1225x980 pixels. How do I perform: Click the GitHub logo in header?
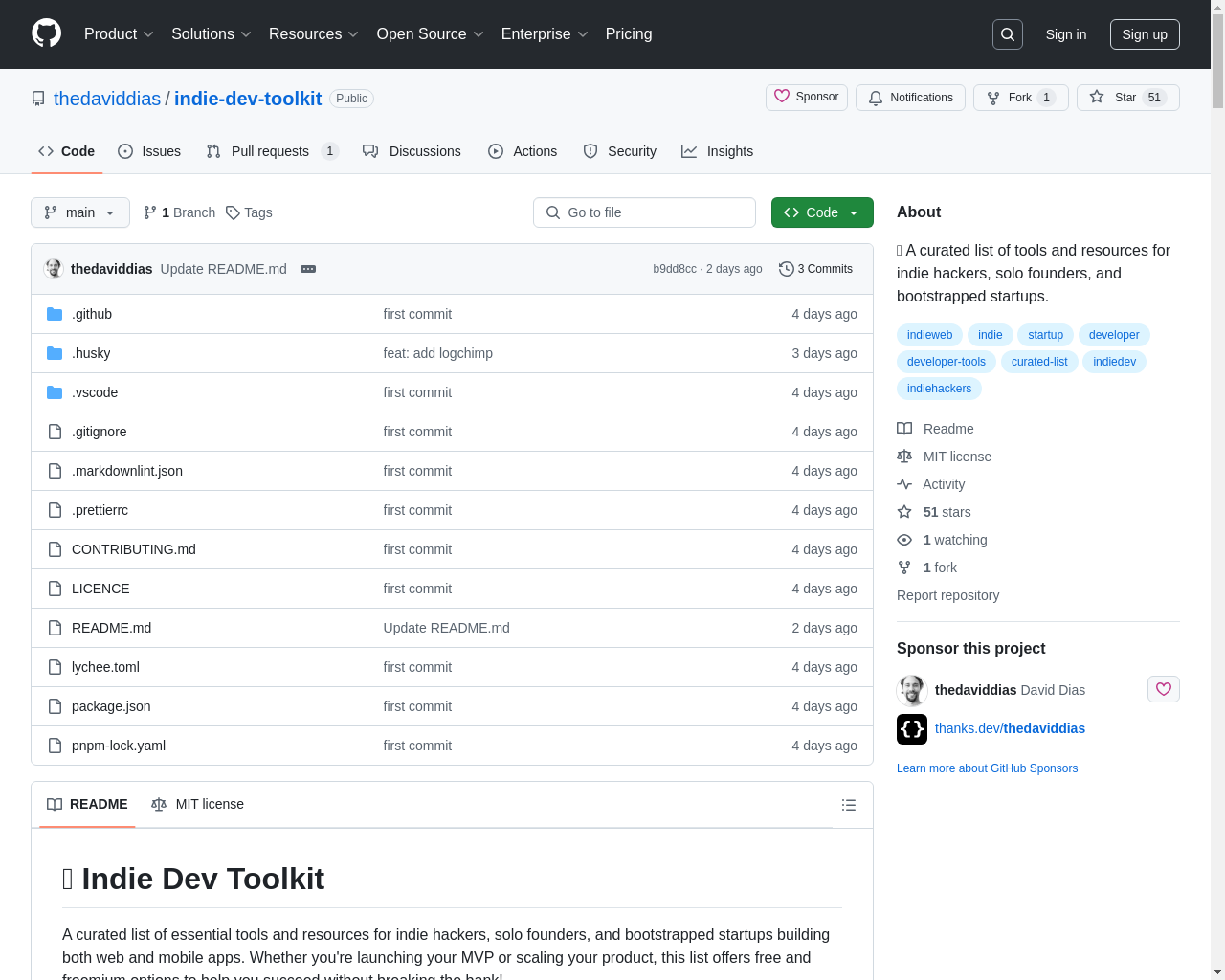point(46,33)
